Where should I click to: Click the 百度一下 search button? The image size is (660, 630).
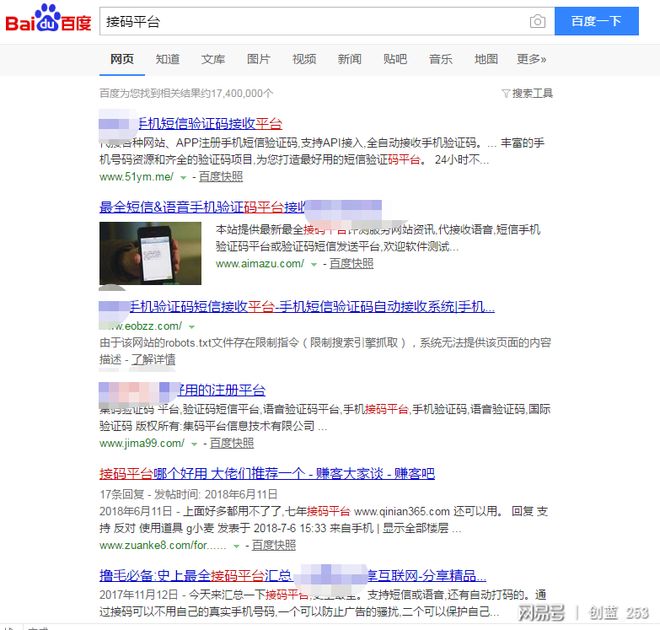coord(596,21)
